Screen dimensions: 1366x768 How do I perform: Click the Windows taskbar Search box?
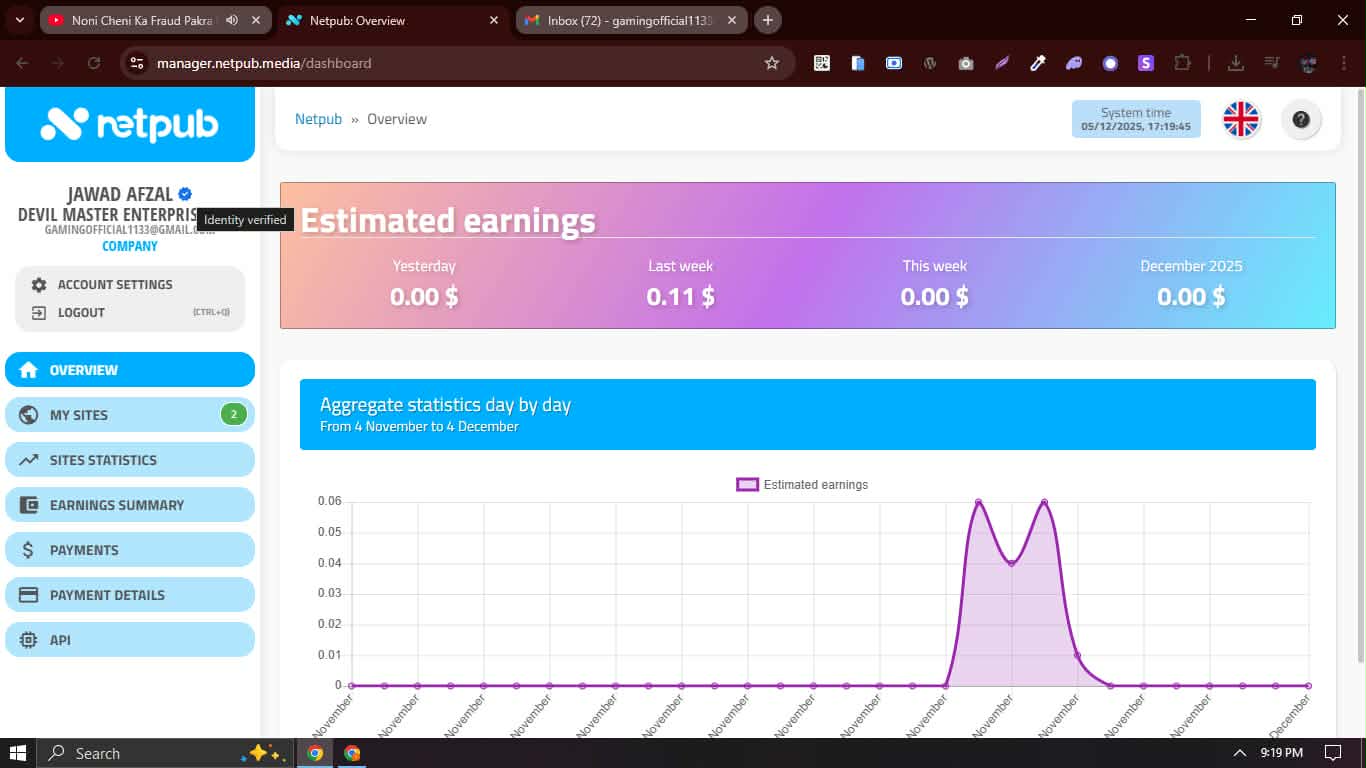coord(163,753)
